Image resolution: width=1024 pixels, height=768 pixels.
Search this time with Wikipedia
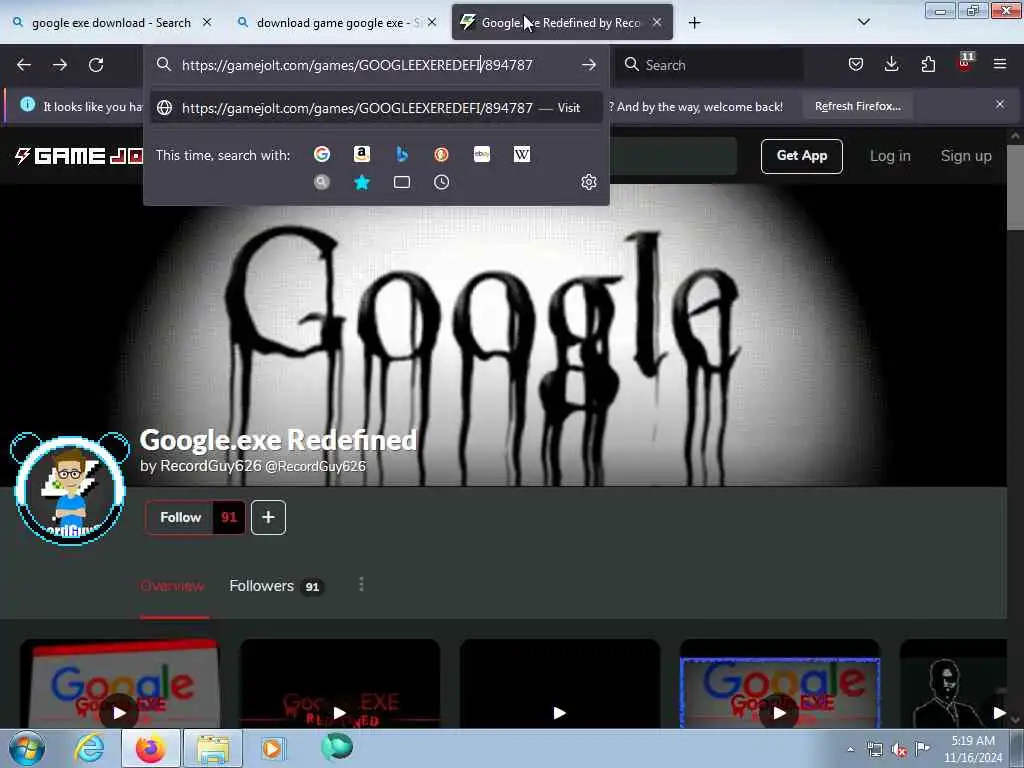coord(522,154)
